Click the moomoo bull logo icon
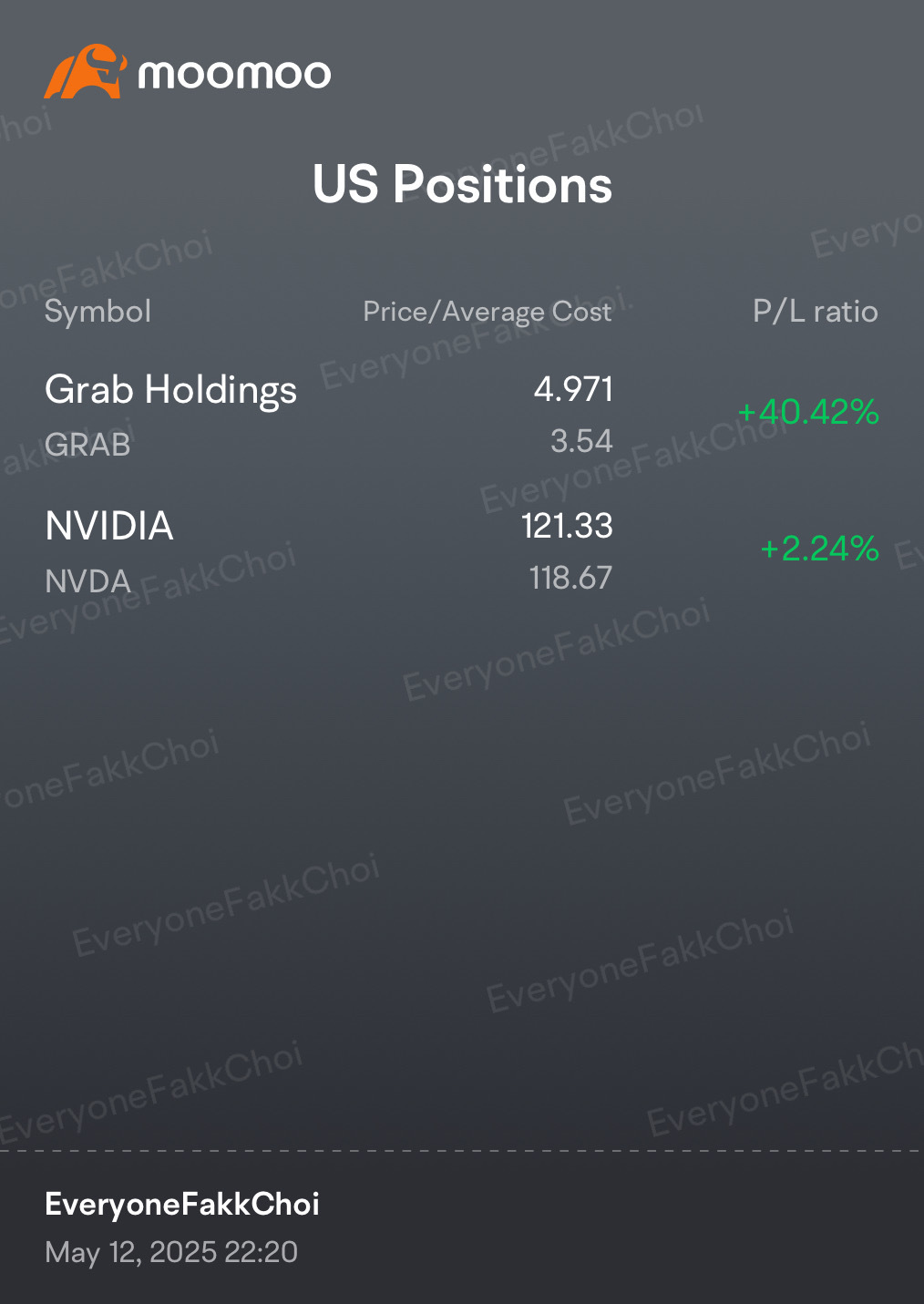Image resolution: width=924 pixels, height=1304 pixels. (x=85, y=71)
